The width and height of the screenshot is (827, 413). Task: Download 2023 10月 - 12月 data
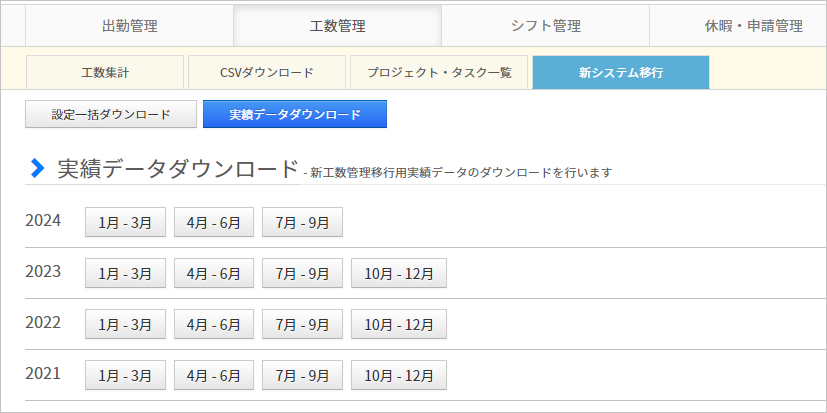(399, 273)
